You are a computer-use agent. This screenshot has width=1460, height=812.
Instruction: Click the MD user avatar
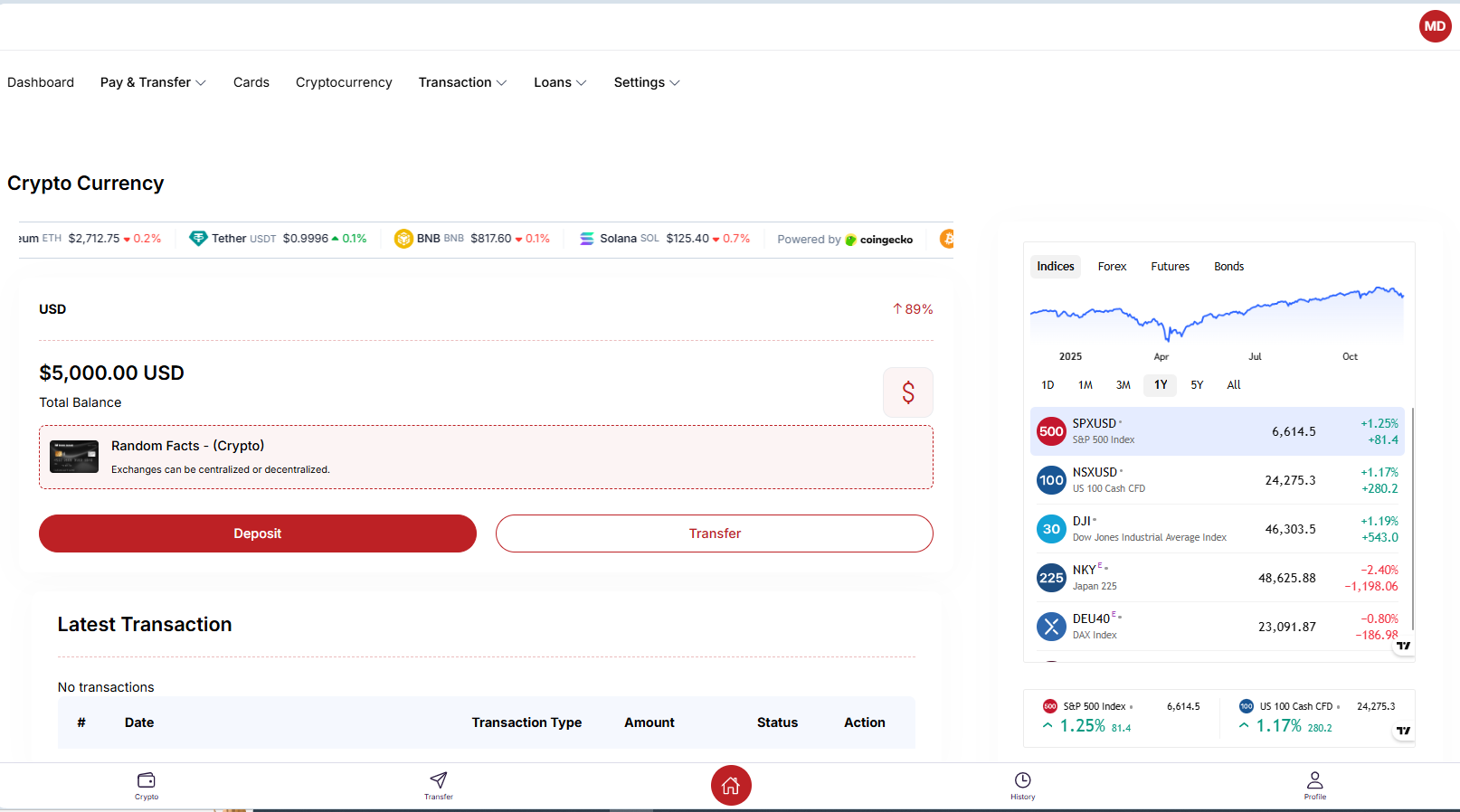point(1435,26)
